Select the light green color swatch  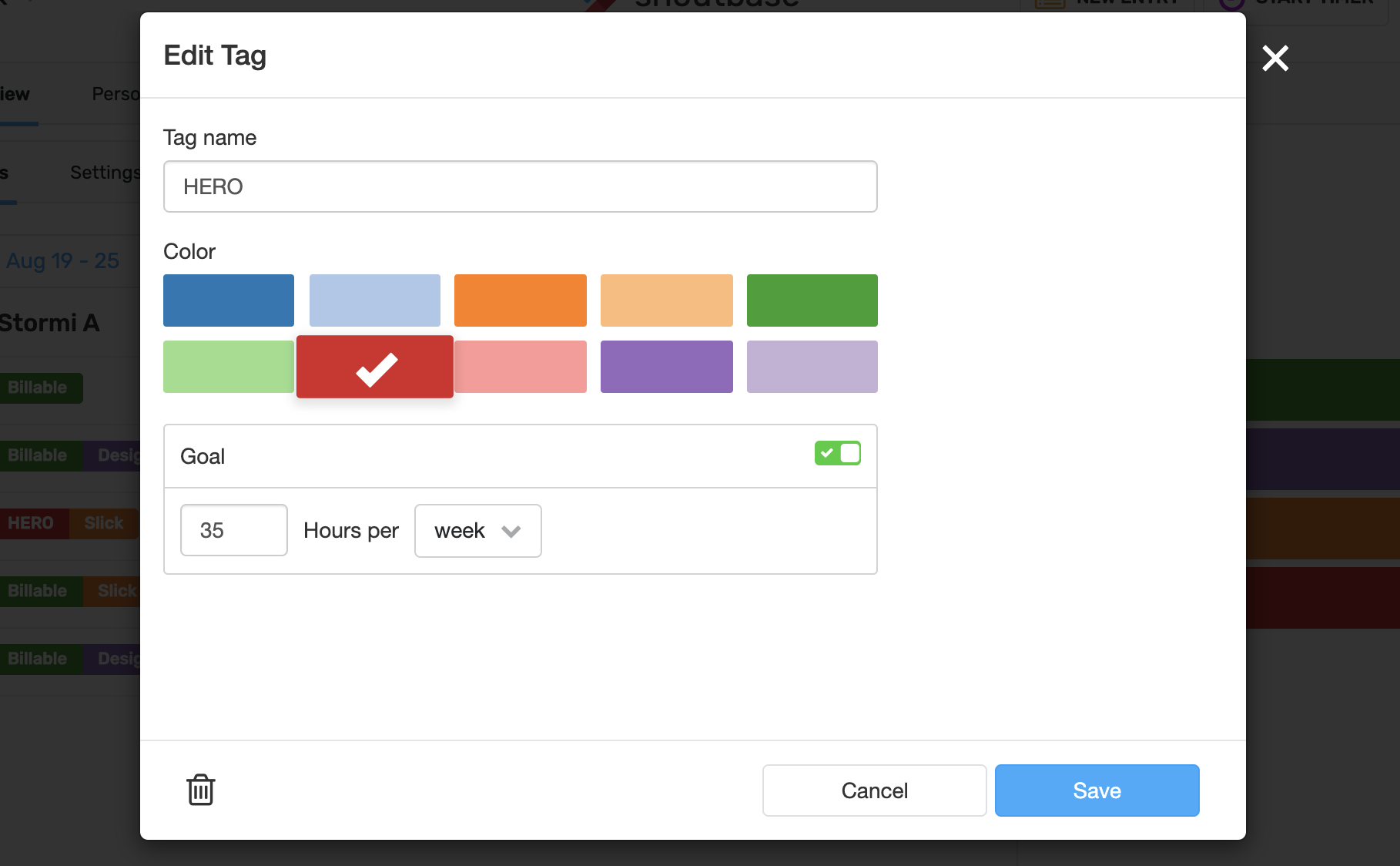click(229, 367)
